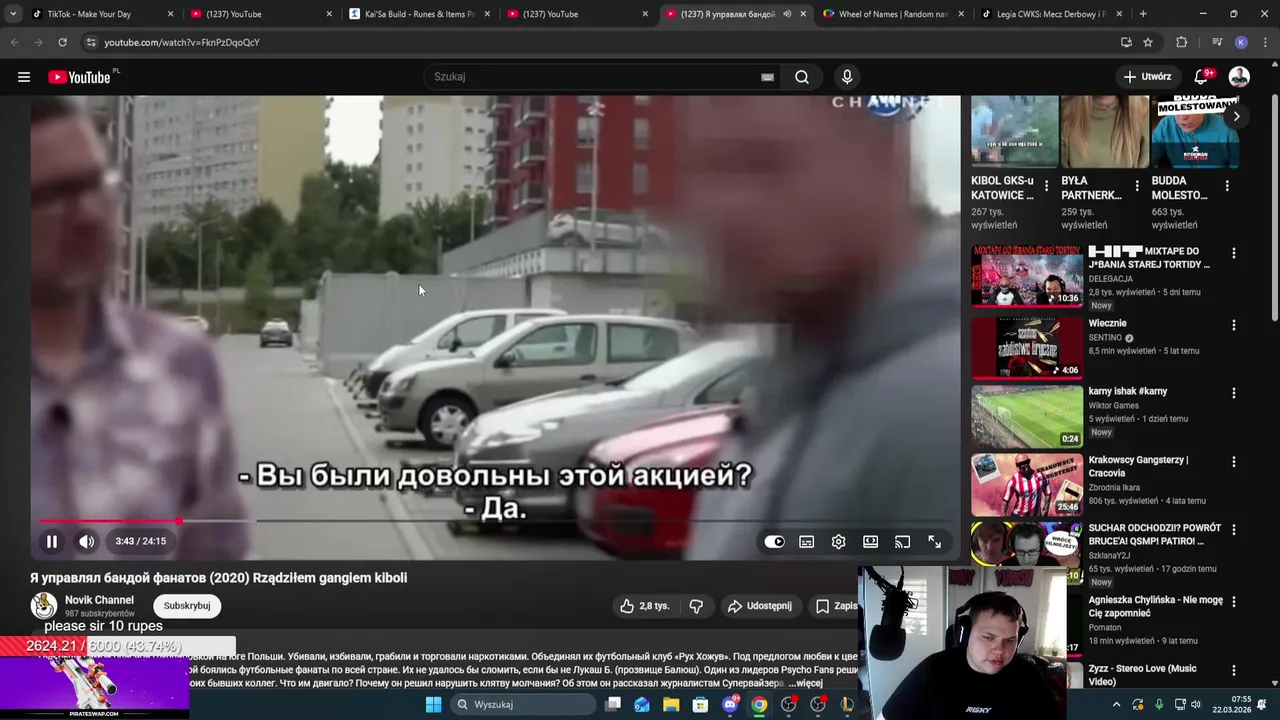
Task: Share the video via Udostępnij
Action: (760, 606)
